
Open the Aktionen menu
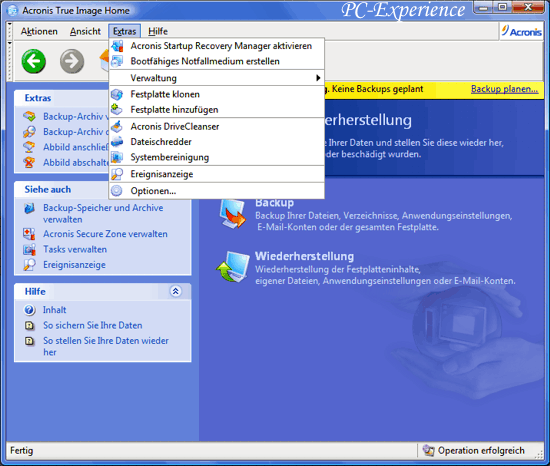point(39,31)
